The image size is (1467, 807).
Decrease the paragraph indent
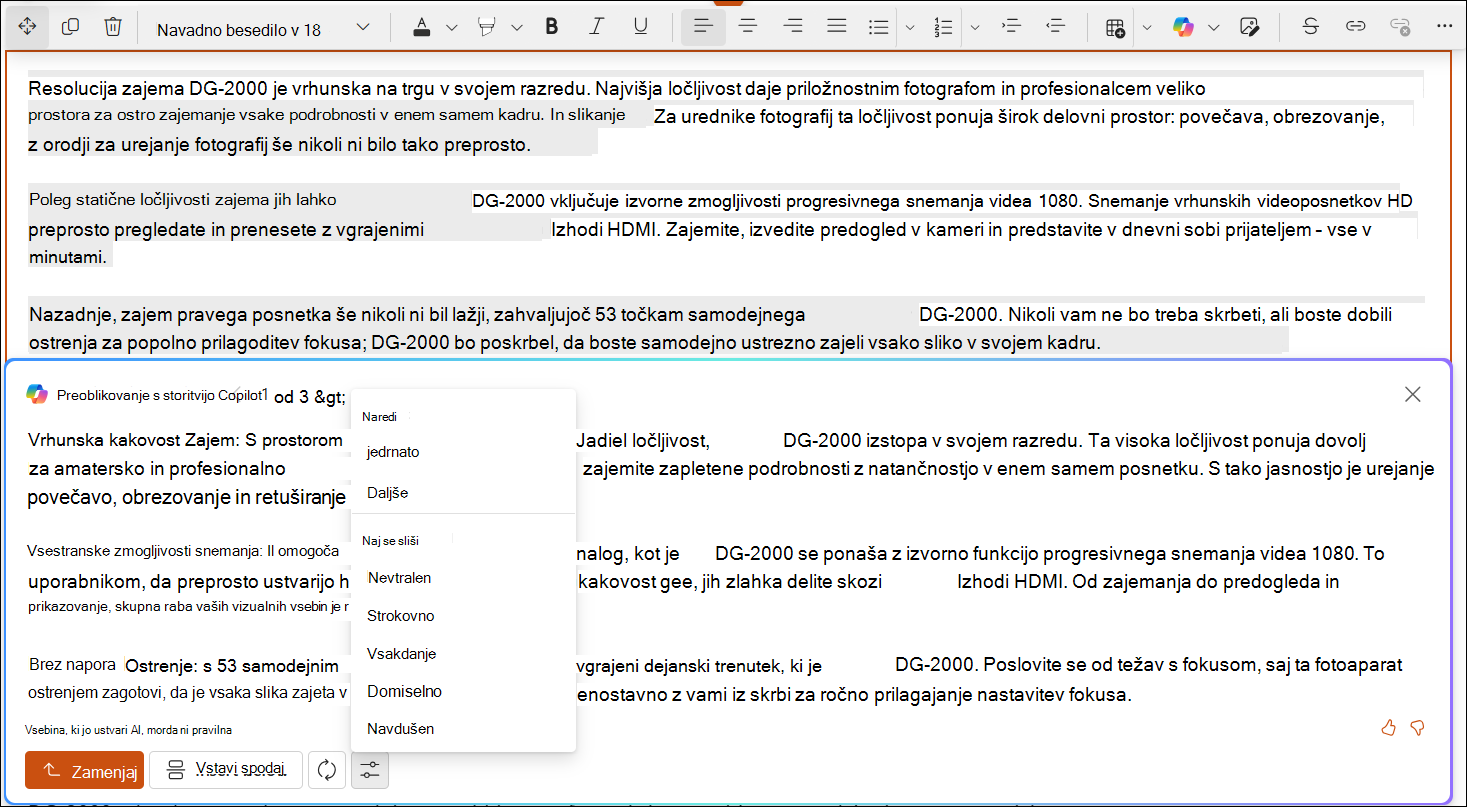click(1055, 27)
